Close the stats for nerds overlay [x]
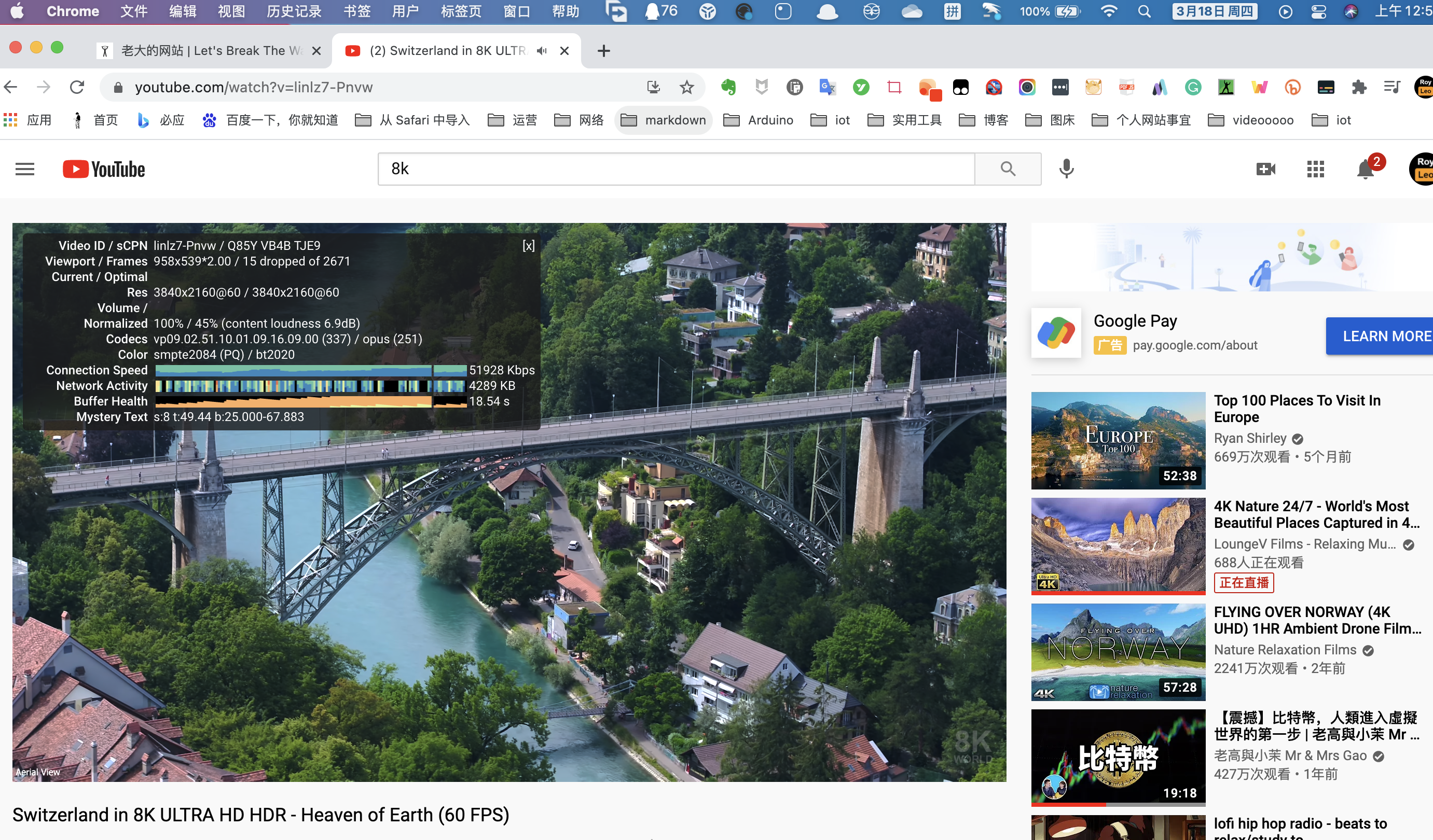Image resolution: width=1433 pixels, height=840 pixels. 528,246
